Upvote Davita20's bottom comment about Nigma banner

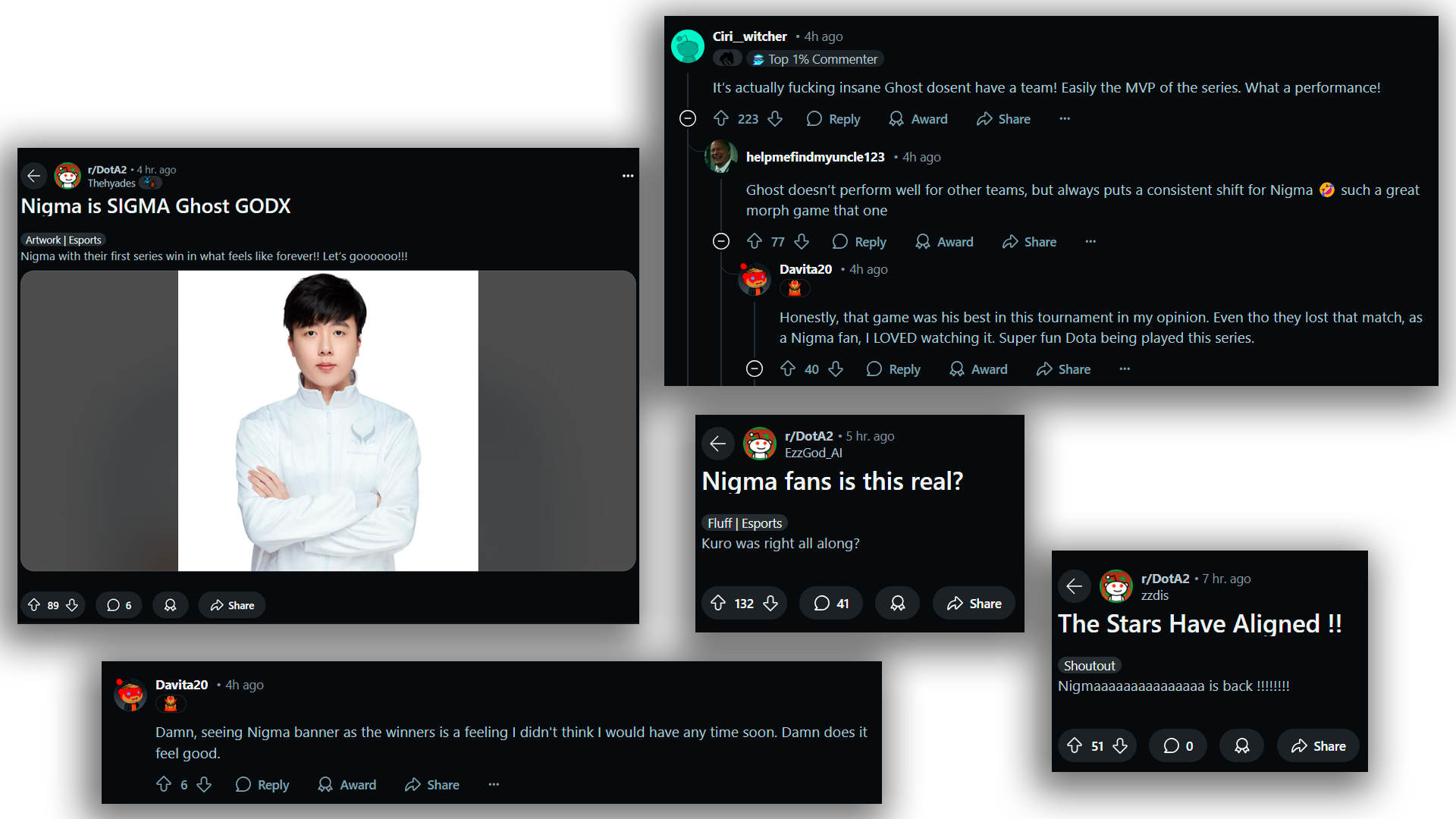[164, 785]
